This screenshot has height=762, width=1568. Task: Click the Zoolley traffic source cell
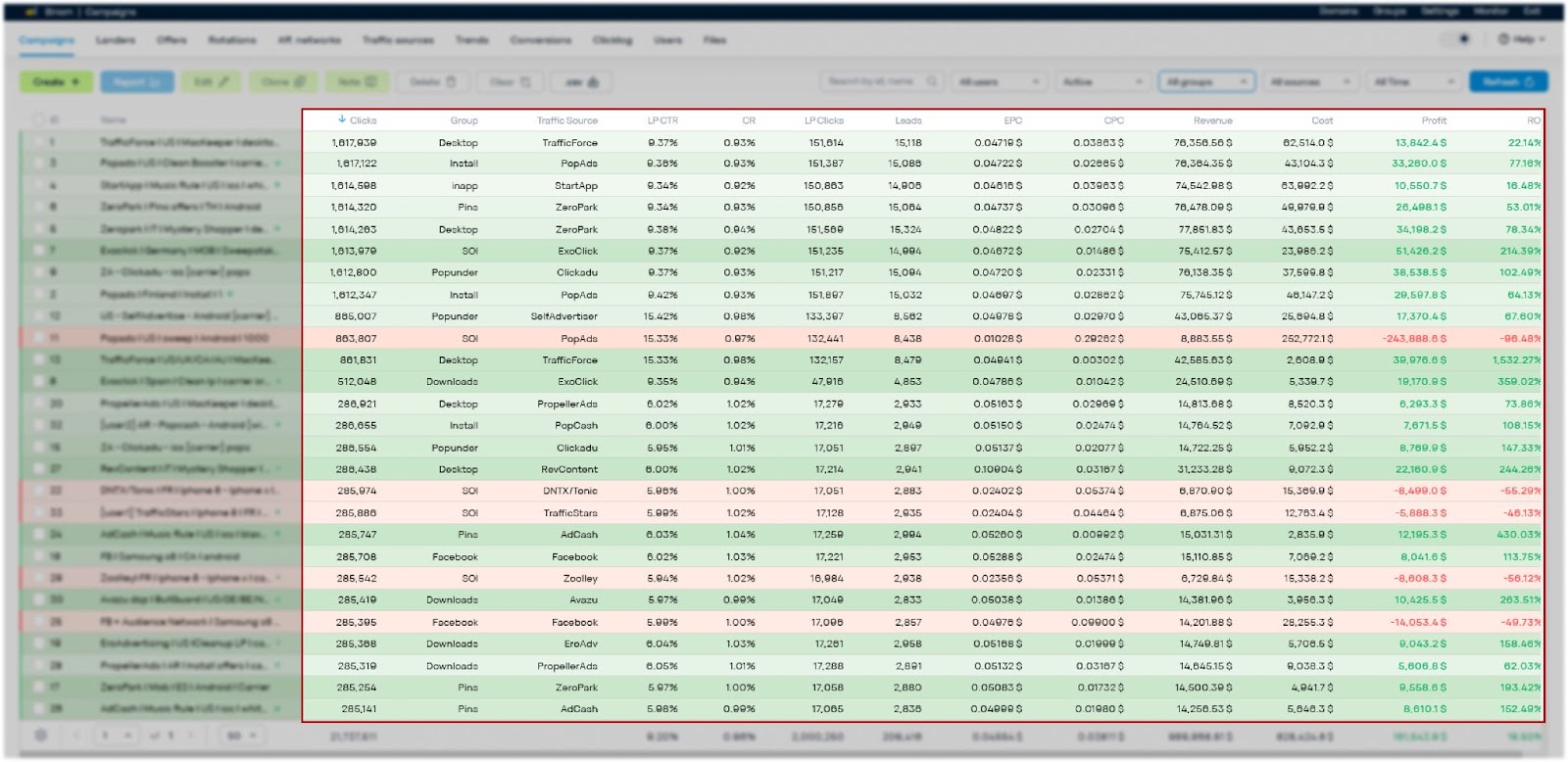580,578
